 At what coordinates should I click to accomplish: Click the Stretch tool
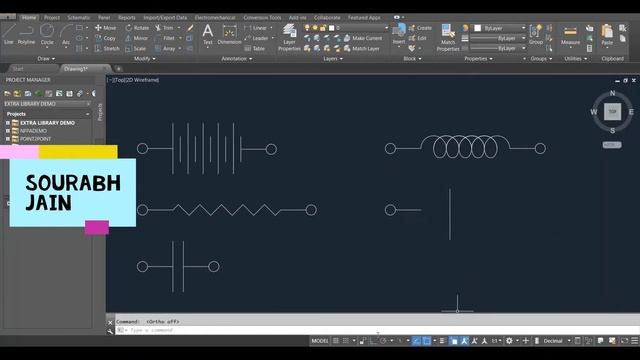click(x=107, y=48)
